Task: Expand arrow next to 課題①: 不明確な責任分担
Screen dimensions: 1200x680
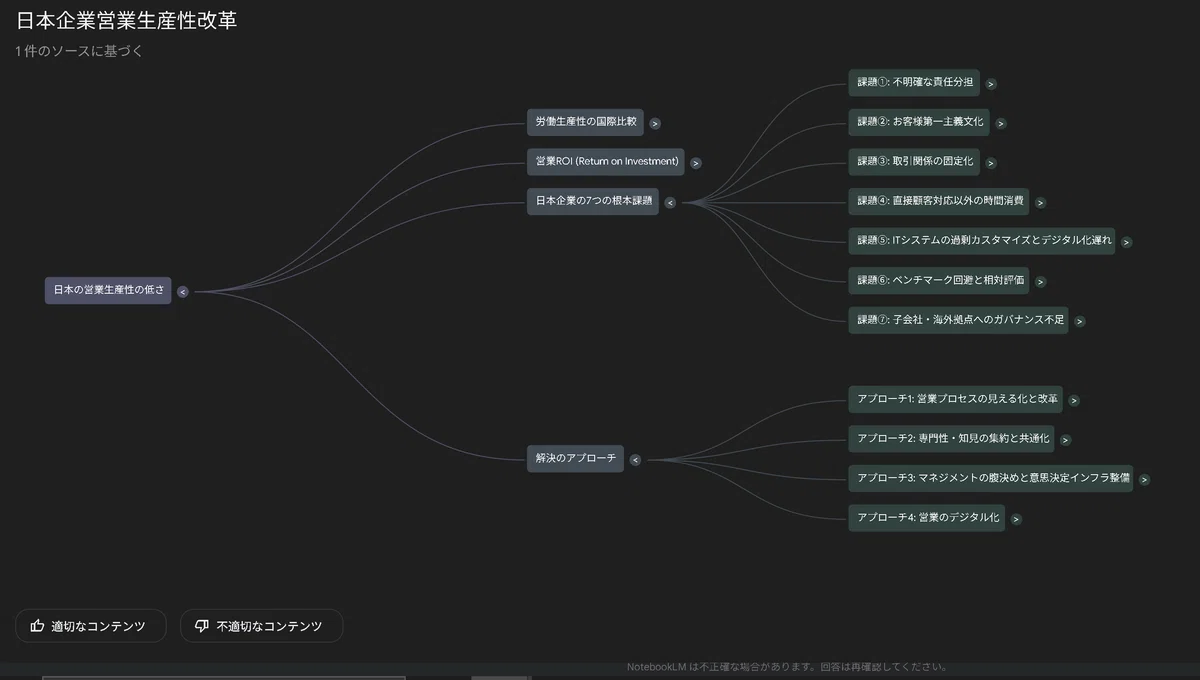Action: 991,85
